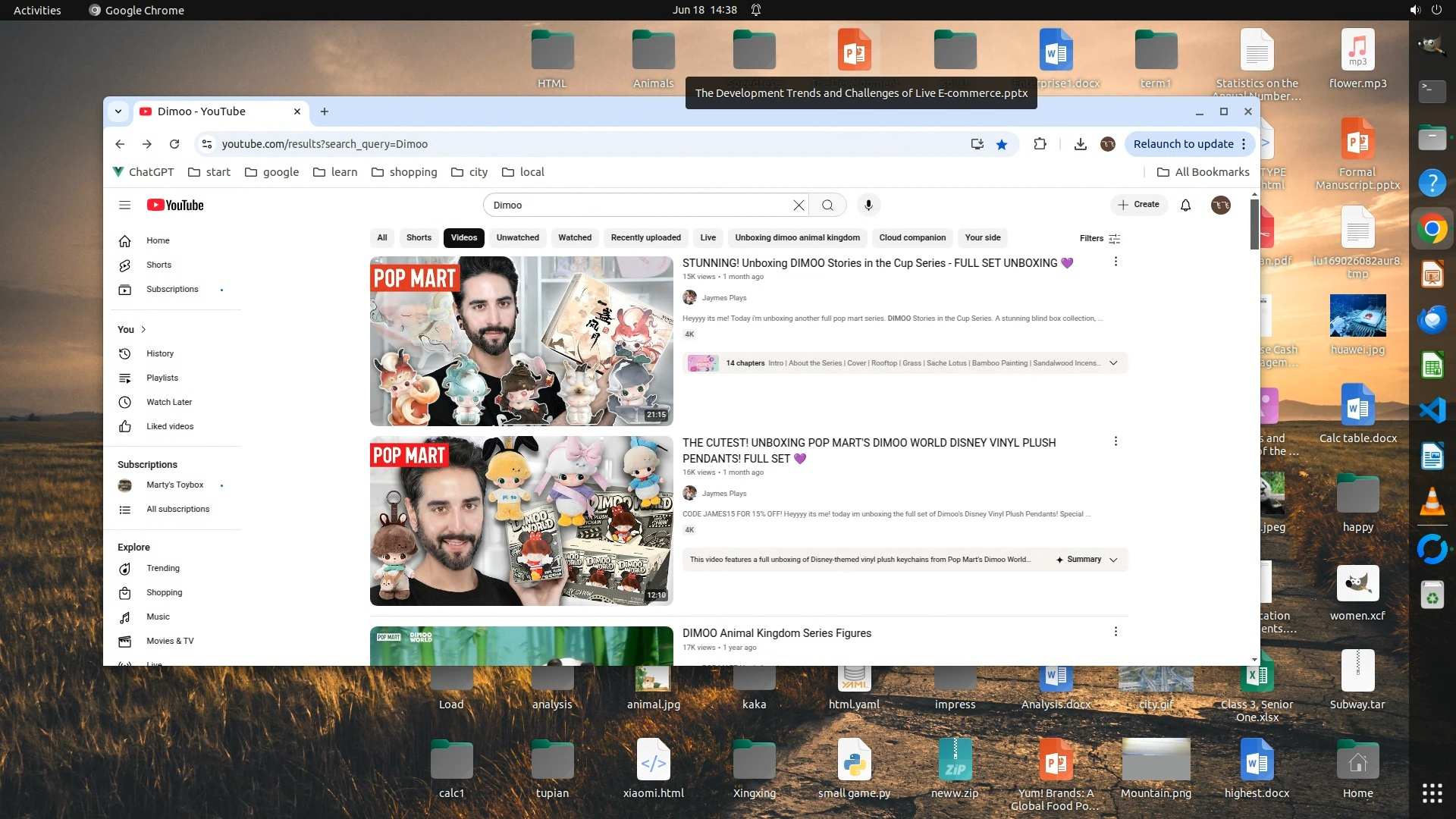This screenshot has height=819, width=1456.
Task: Open the hamburger guide menu
Action: [x=125, y=205]
